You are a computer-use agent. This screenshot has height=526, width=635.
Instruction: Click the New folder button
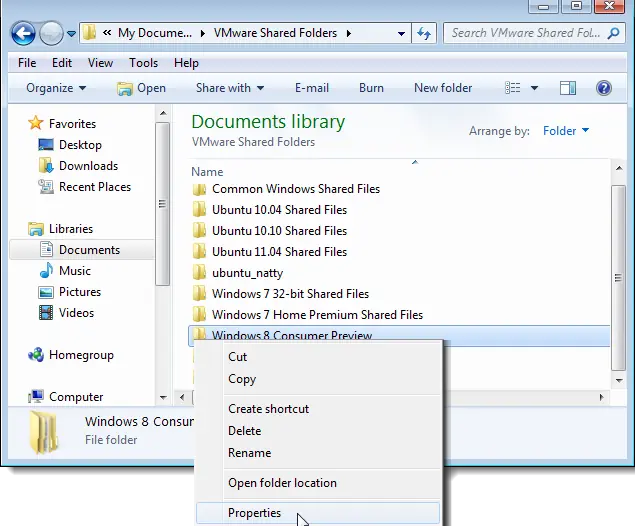tap(443, 88)
